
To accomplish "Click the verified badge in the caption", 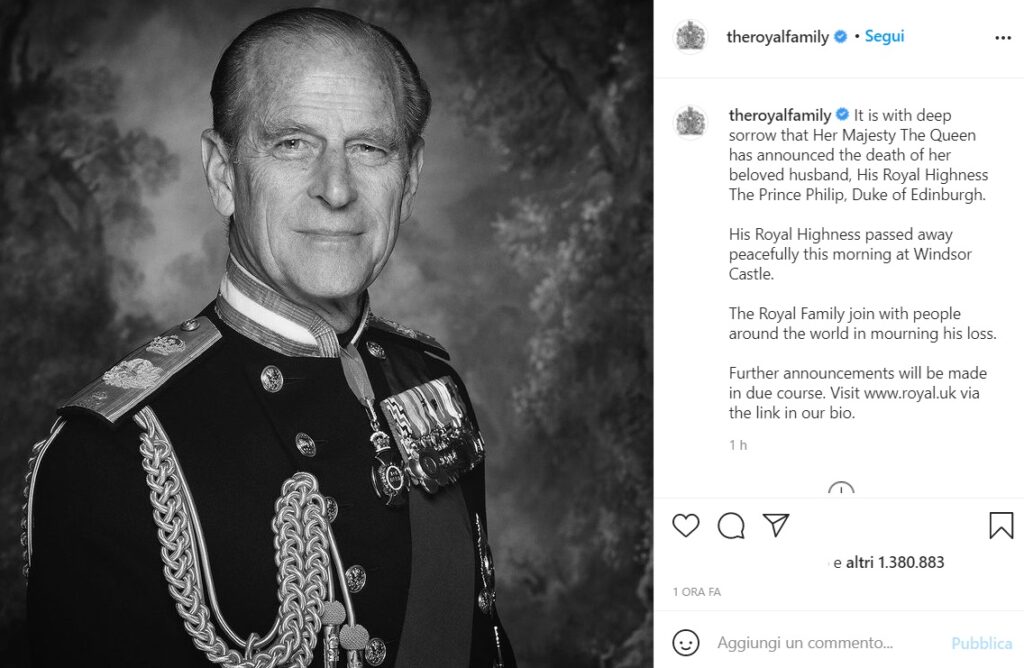I will tap(843, 115).
